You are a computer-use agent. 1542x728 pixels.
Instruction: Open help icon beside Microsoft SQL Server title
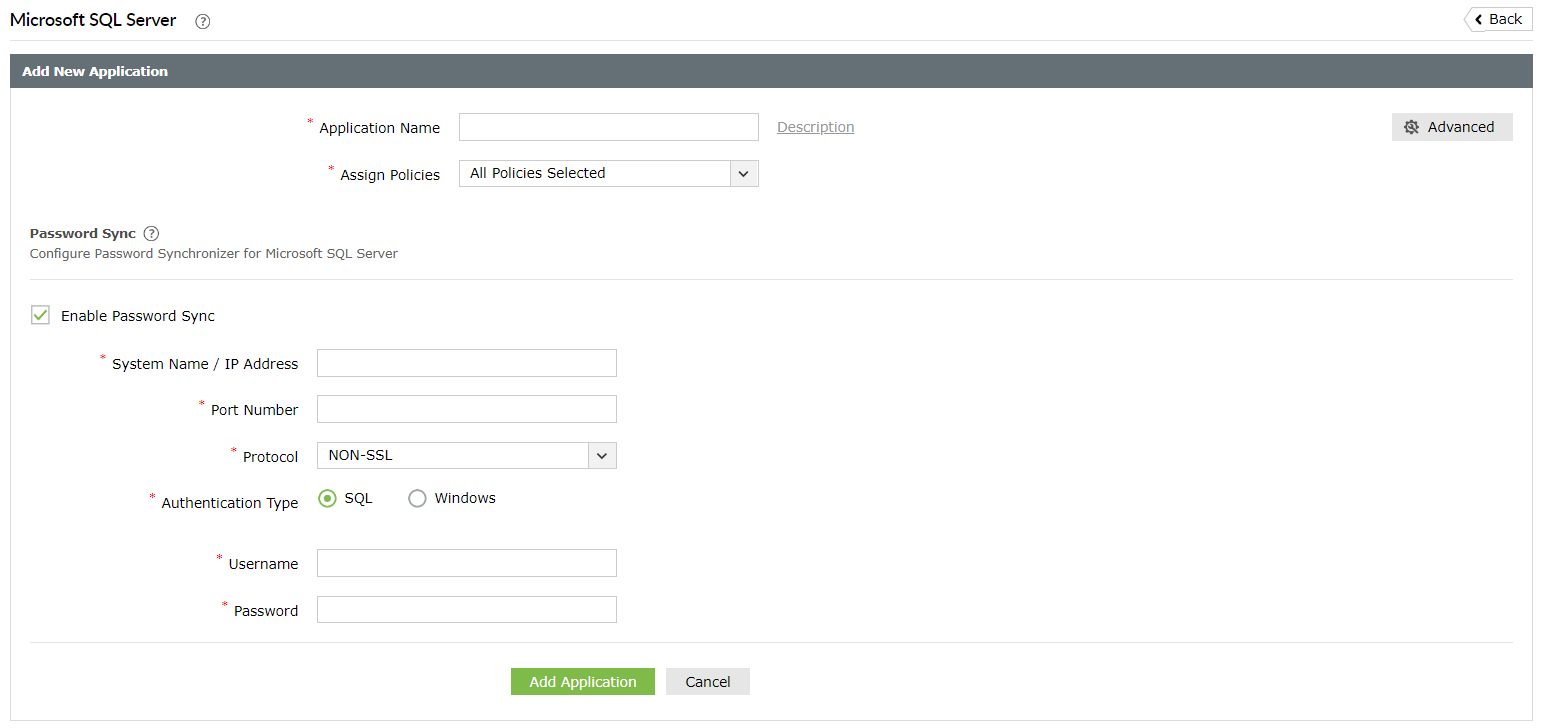(203, 21)
